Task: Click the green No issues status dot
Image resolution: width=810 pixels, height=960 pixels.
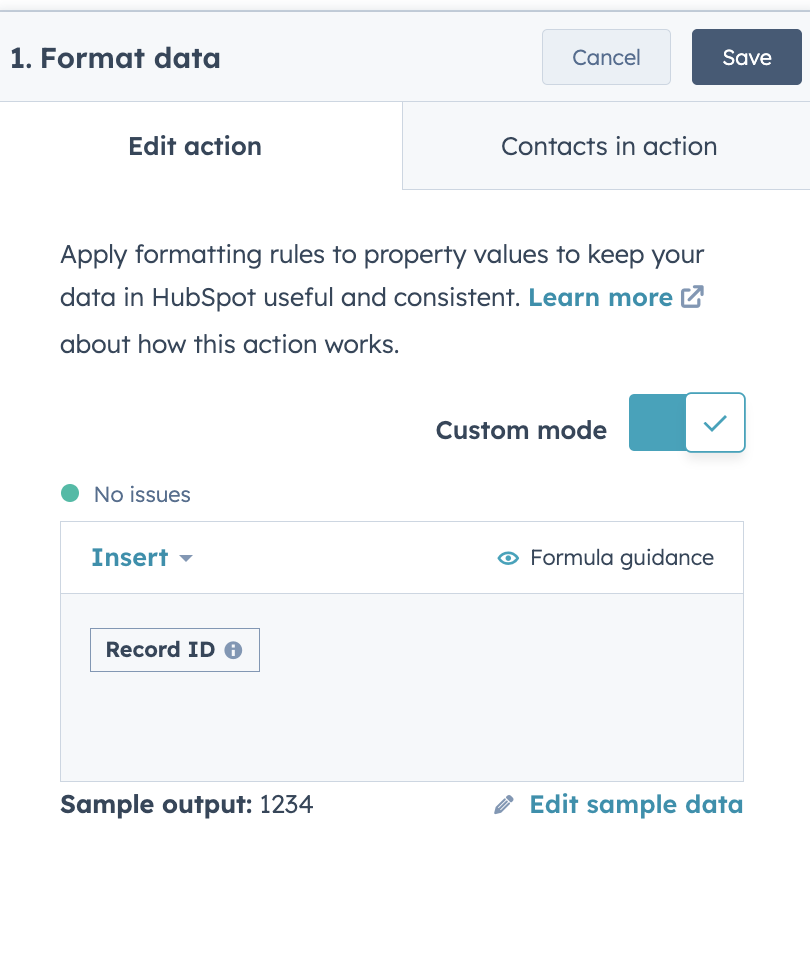Action: (71, 494)
